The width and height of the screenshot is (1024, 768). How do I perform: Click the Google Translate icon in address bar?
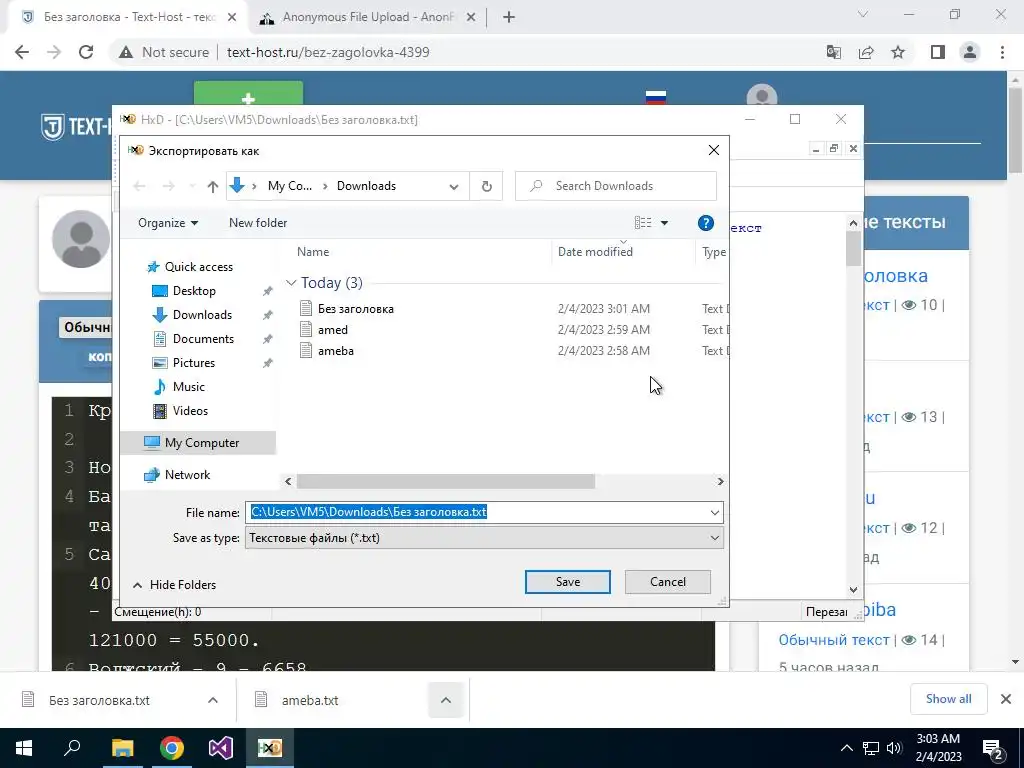834,52
